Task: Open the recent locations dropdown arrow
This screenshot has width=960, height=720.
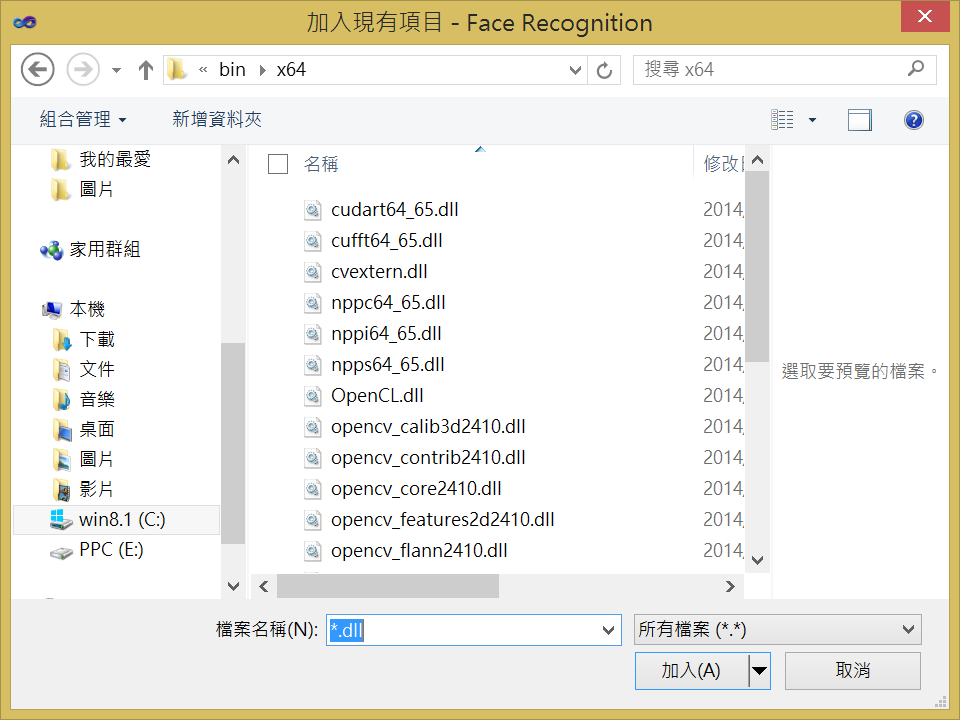Action: coord(116,70)
